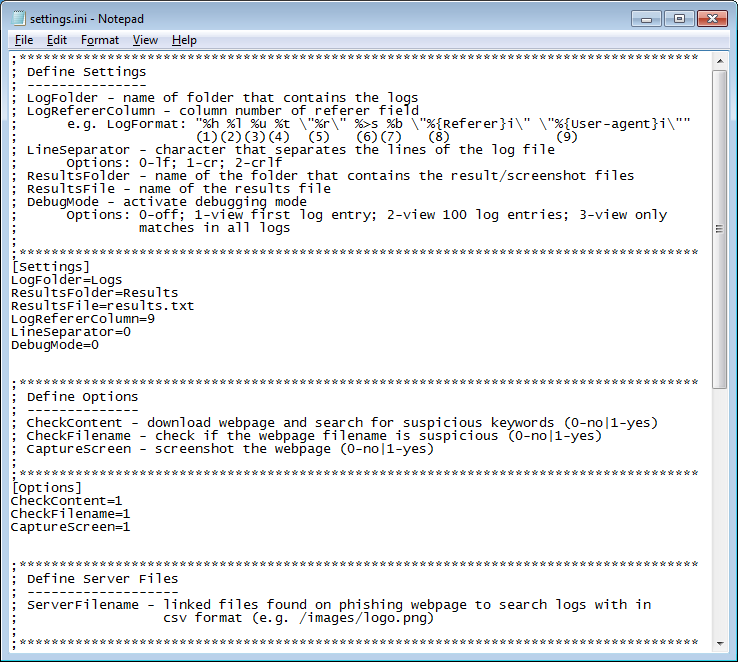738x662 pixels.
Task: Click the [Settings] section header text
Action: click(x=50, y=267)
